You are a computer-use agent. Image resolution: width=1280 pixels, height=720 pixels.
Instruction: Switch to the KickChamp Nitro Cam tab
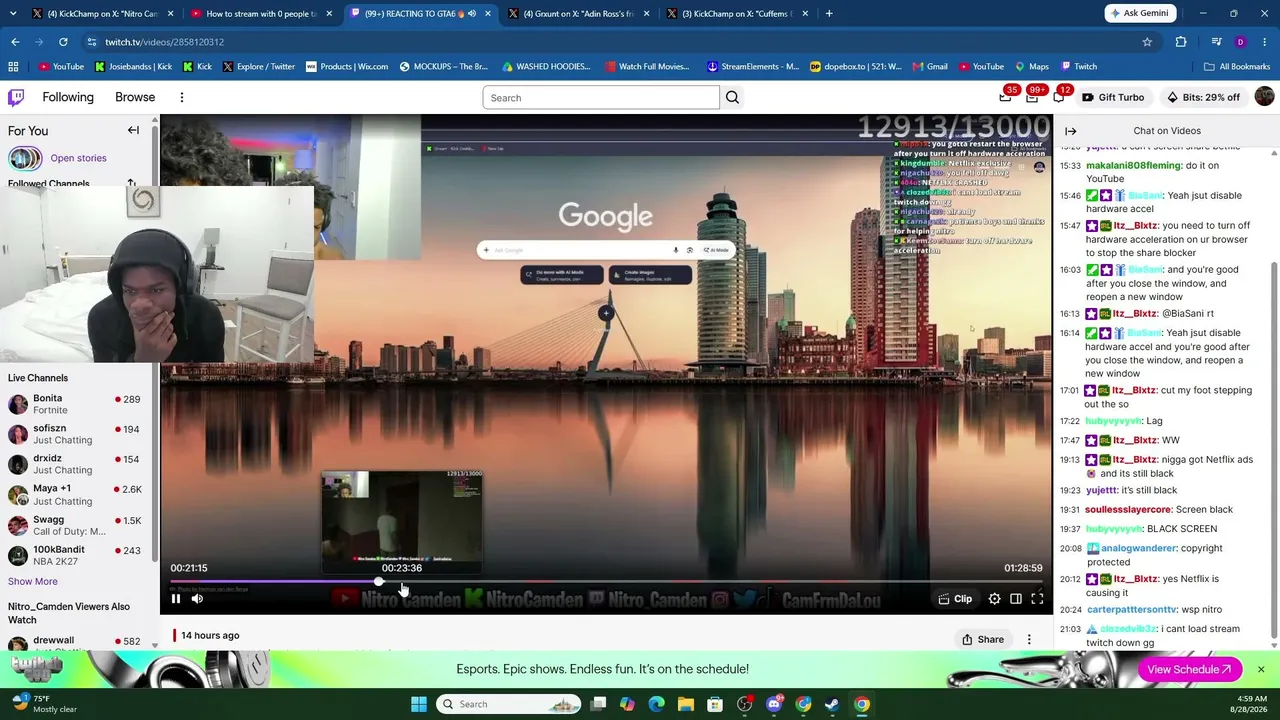[103, 13]
